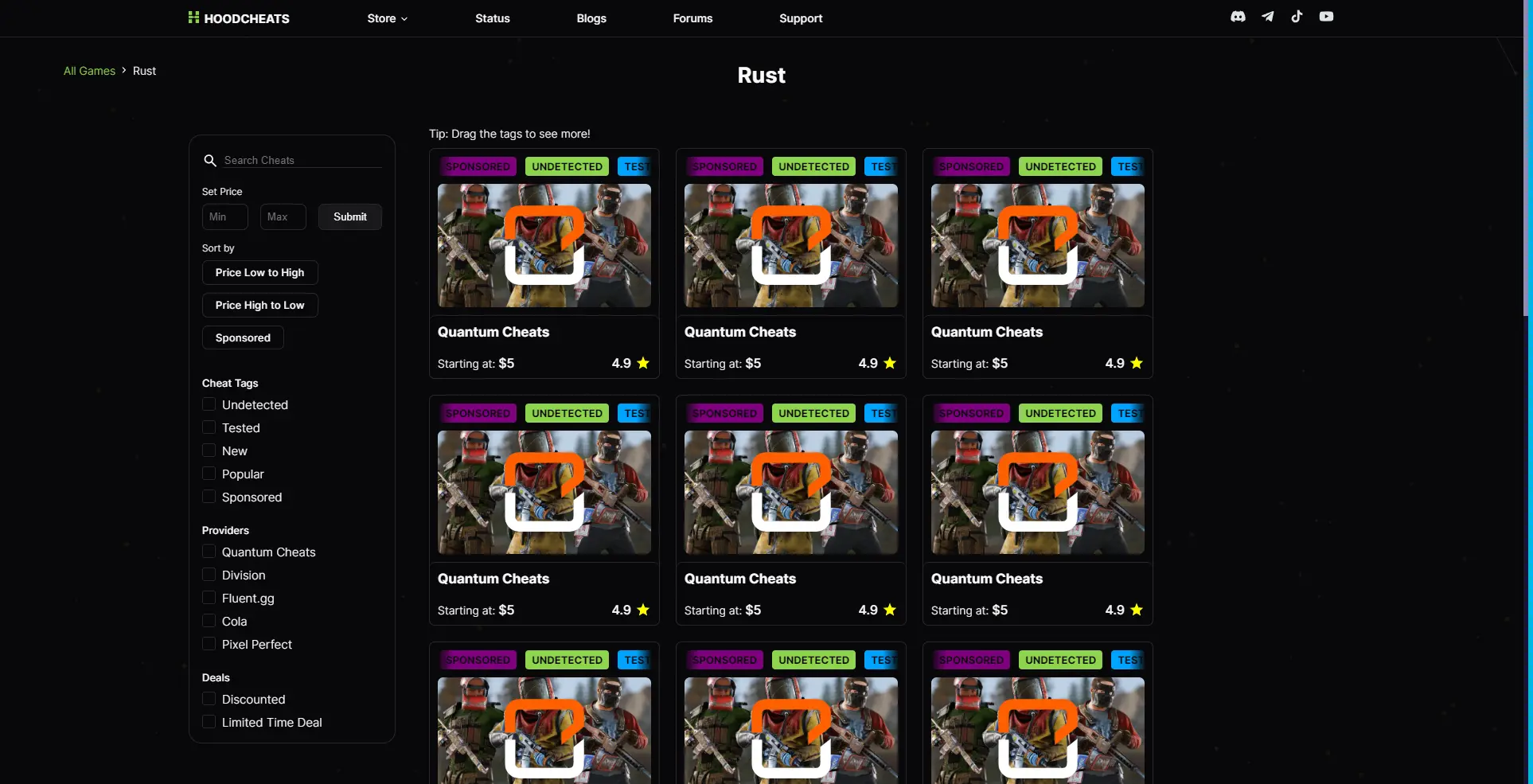Click the HoodCheats logo
The image size is (1533, 784).
pos(239,18)
